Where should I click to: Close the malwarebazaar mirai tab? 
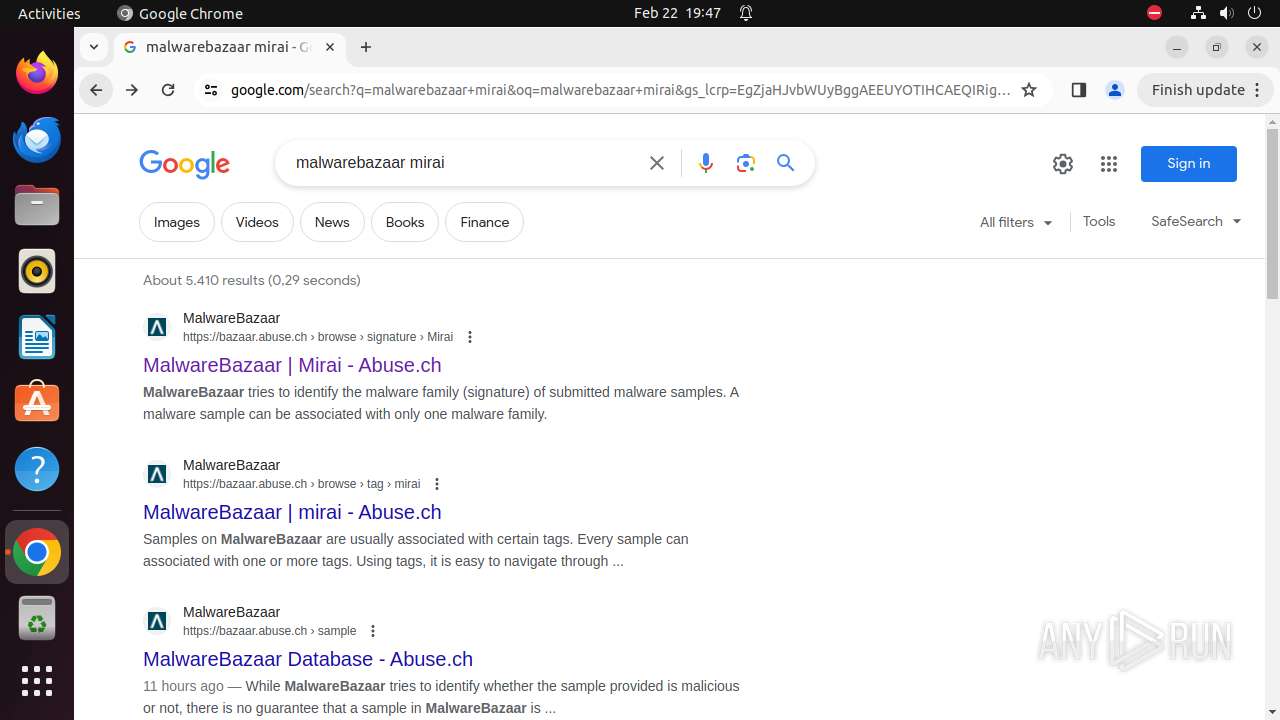point(328,47)
